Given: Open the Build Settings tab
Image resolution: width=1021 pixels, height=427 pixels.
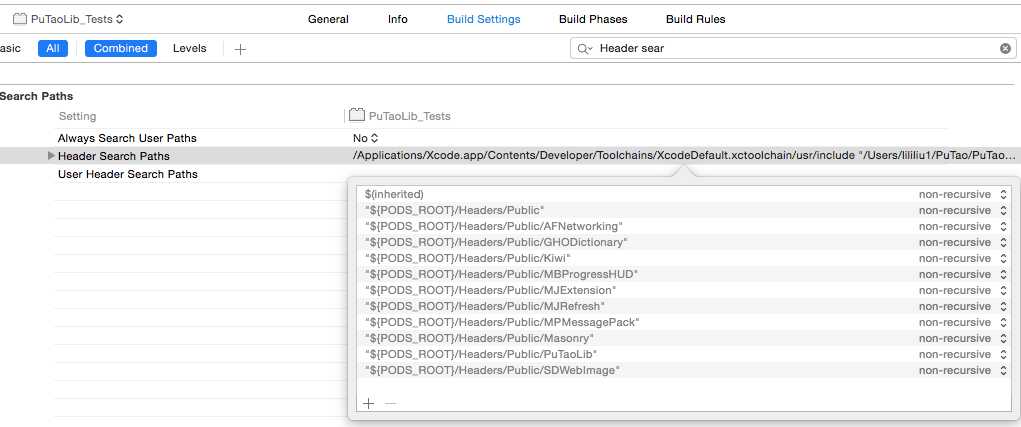Looking at the screenshot, I should pyautogui.click(x=484, y=19).
